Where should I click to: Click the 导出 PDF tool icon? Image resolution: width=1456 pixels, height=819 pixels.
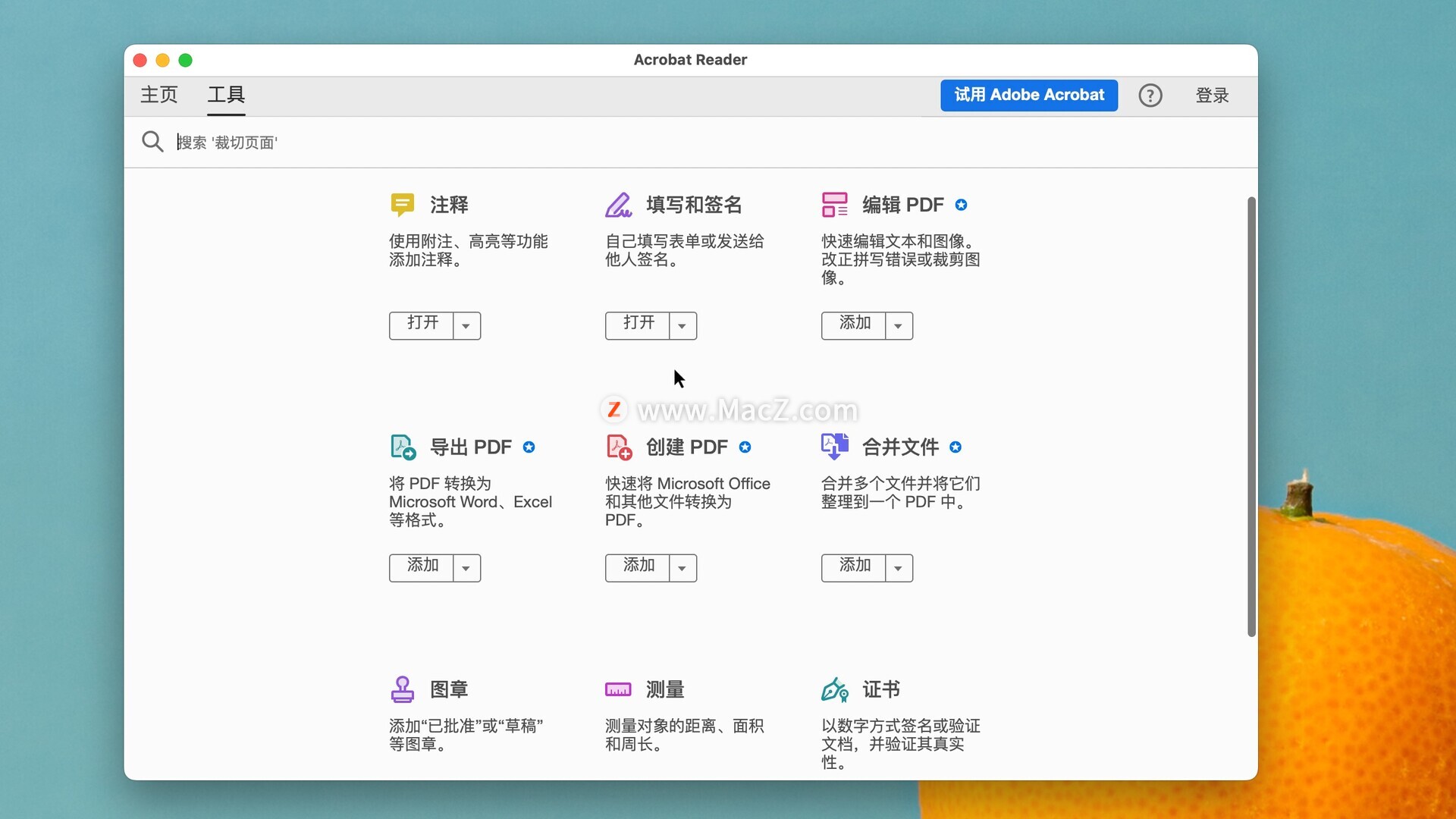[x=403, y=447]
